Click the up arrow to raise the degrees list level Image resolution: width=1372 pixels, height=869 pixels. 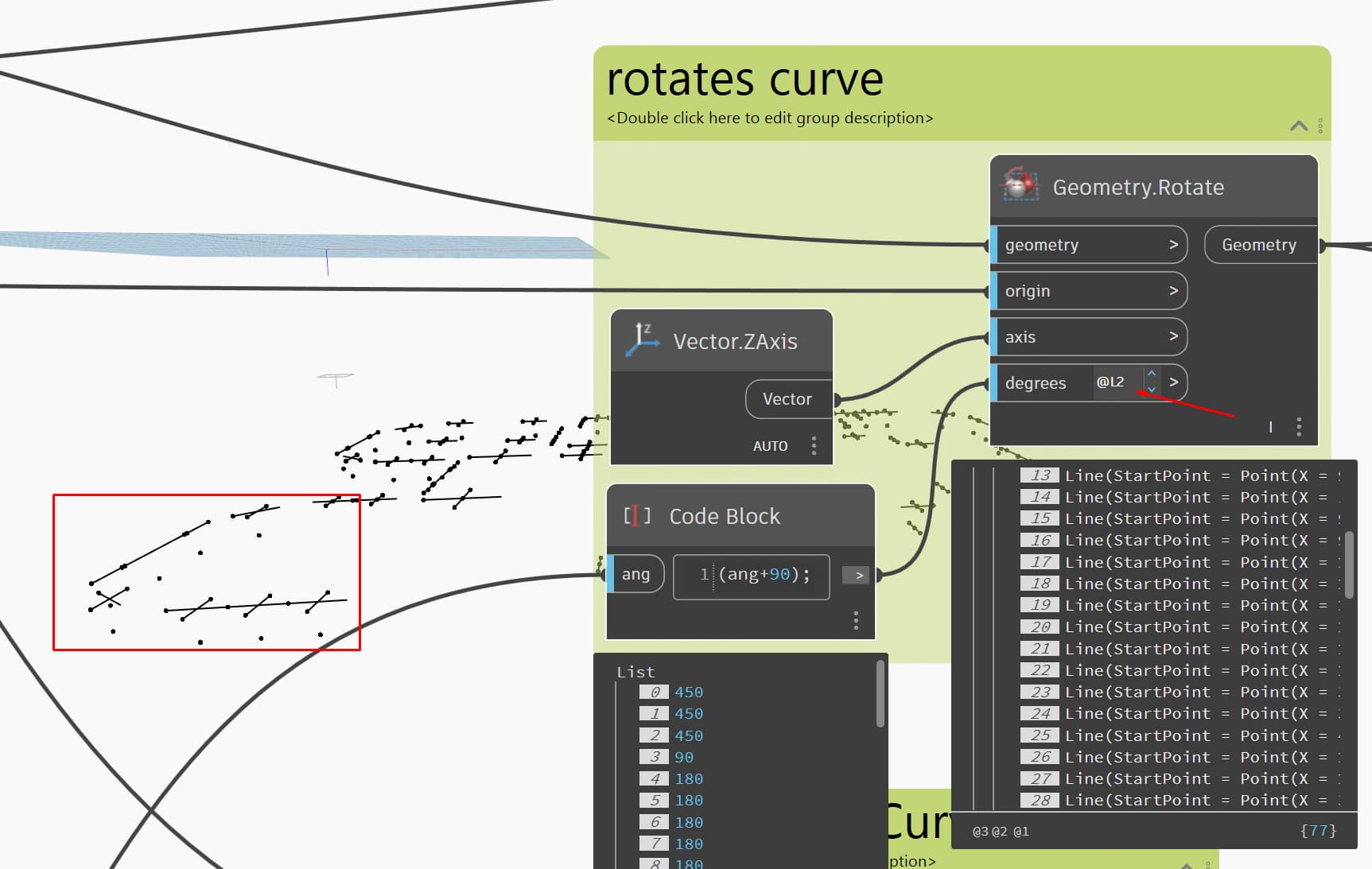point(1151,372)
